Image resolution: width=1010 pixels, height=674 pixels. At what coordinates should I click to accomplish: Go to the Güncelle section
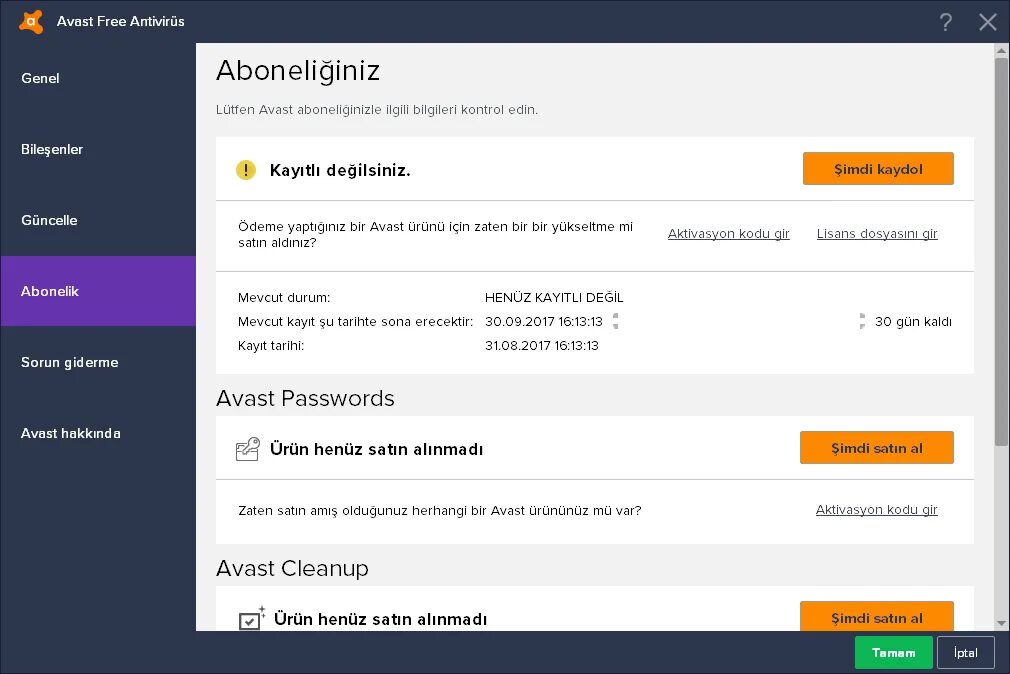pyautogui.click(x=49, y=220)
